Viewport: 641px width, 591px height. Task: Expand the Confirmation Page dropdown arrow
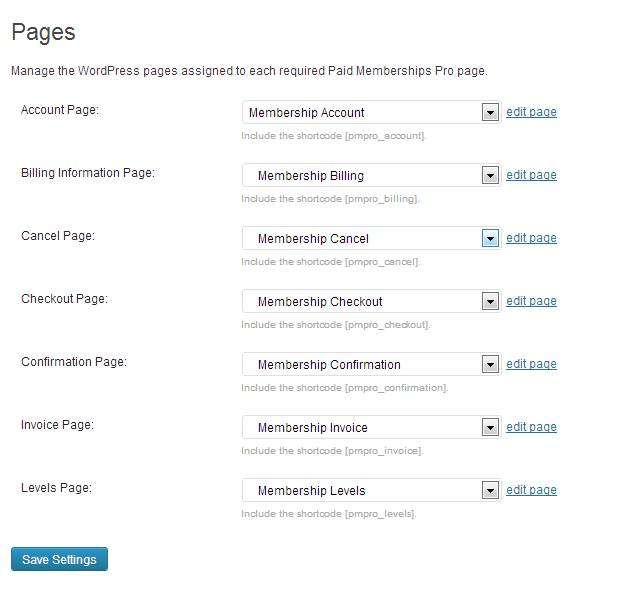(x=490, y=364)
